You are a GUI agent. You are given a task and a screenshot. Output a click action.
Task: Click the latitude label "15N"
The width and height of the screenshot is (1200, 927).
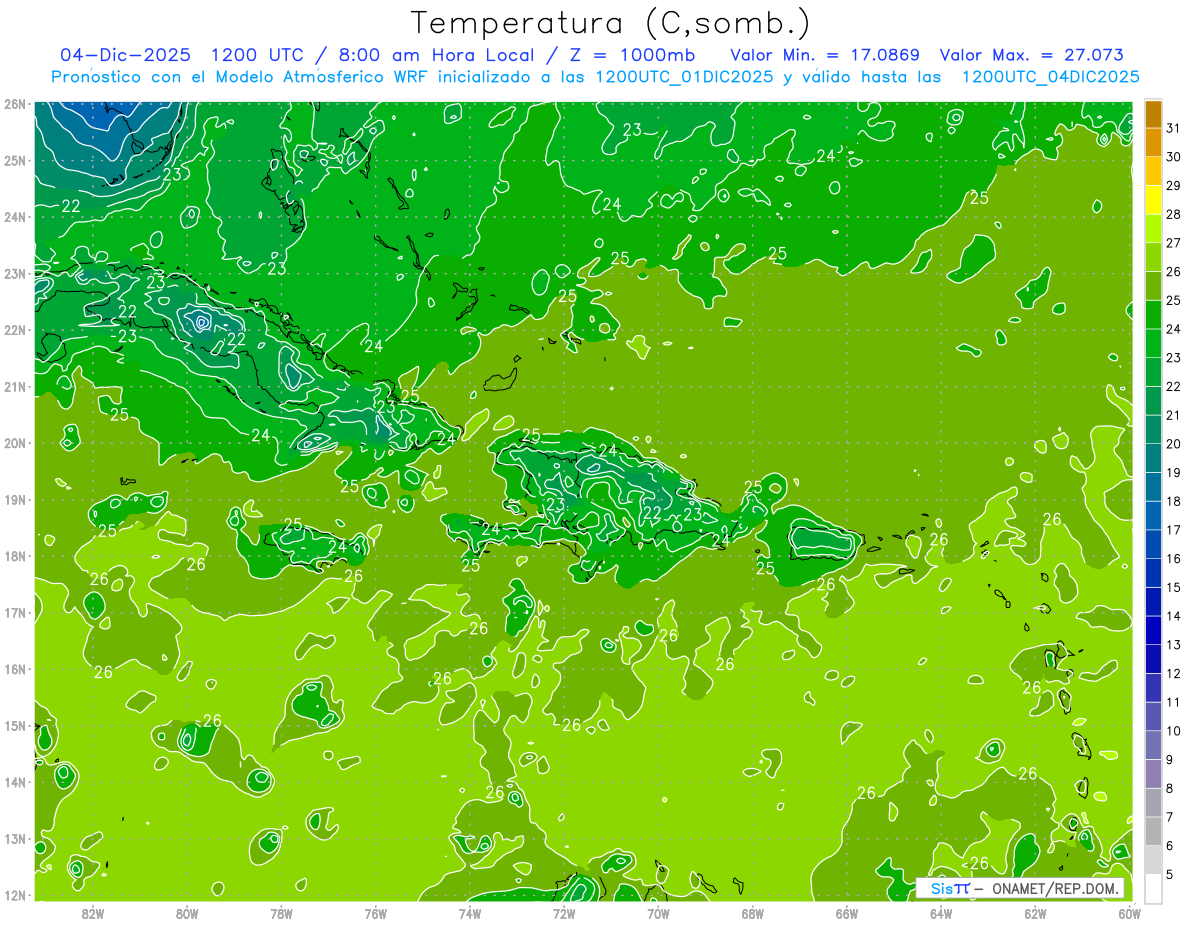tap(16, 725)
